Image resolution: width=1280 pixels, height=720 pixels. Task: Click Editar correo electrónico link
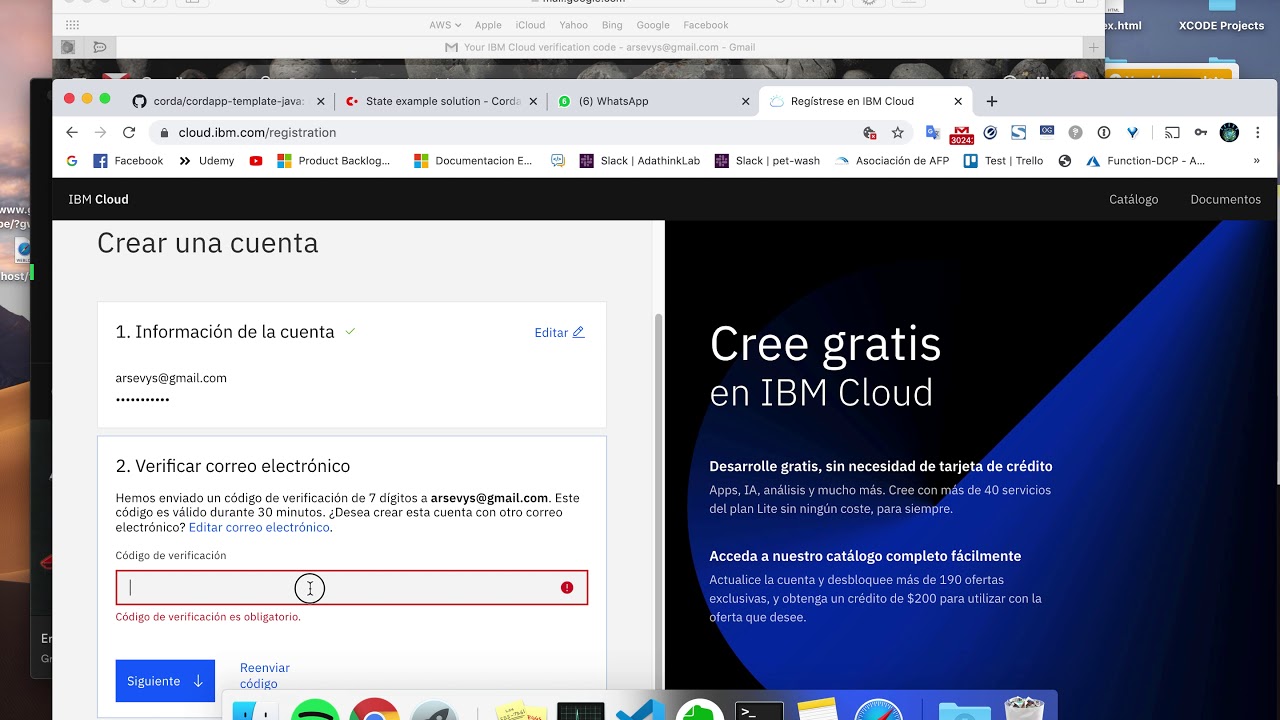tap(259, 527)
